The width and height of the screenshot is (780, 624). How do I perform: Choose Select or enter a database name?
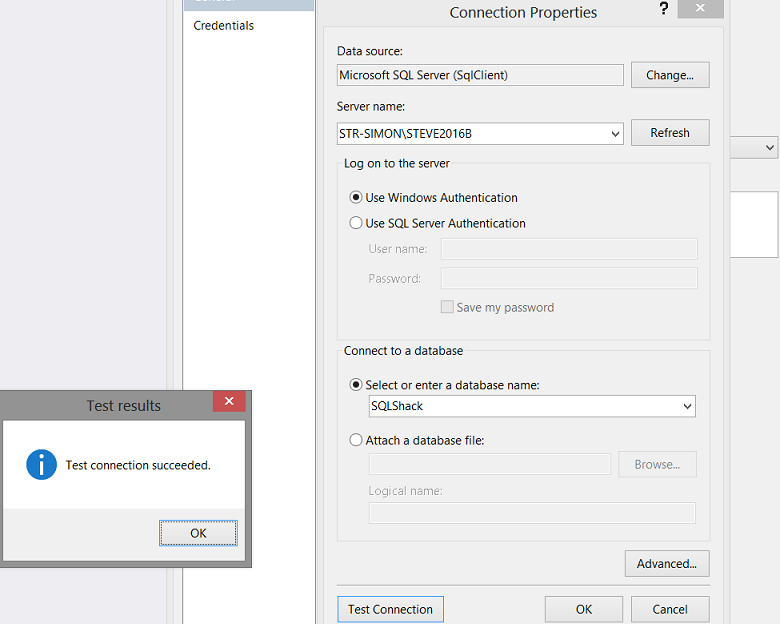356,385
